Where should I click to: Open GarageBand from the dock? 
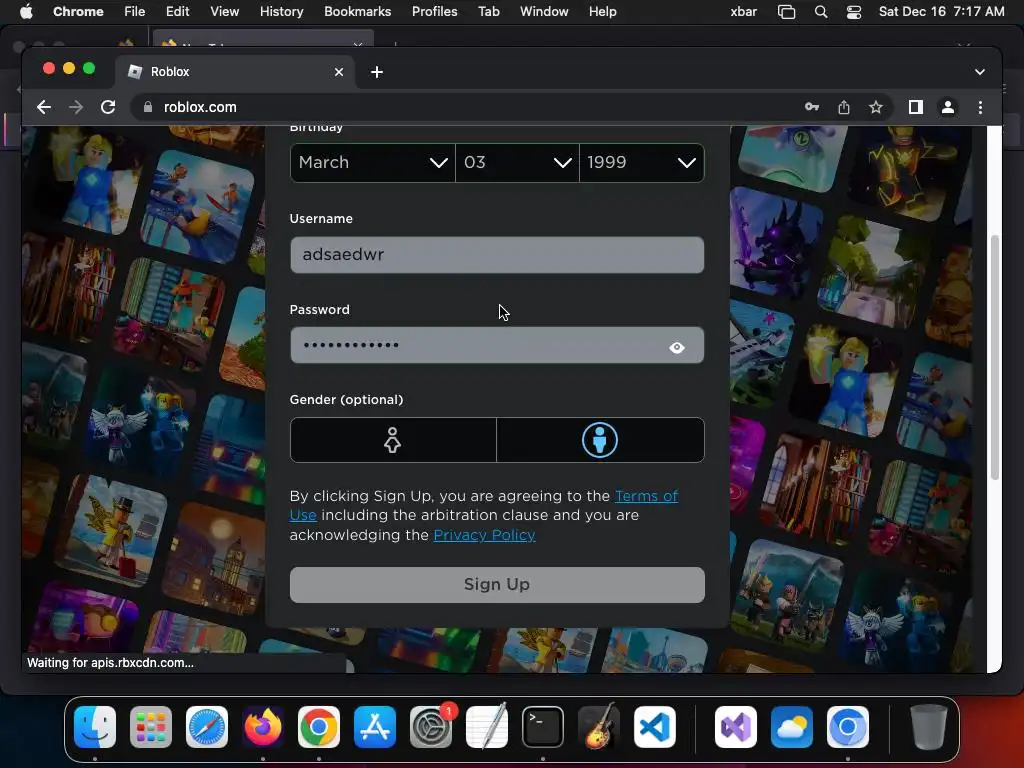tap(599, 727)
